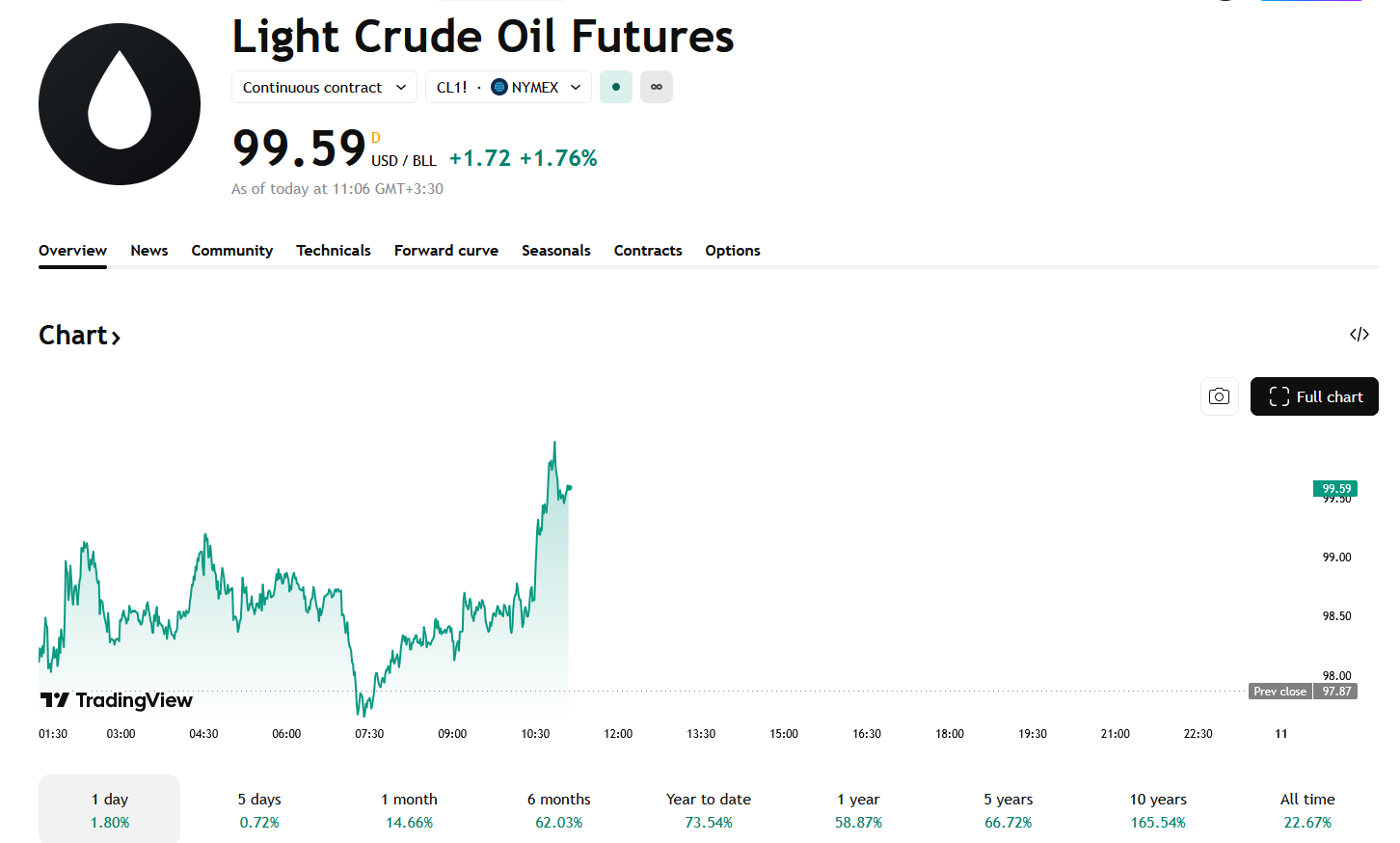Select the 1 month range
Viewport: 1400px width, 843px height.
[x=409, y=809]
